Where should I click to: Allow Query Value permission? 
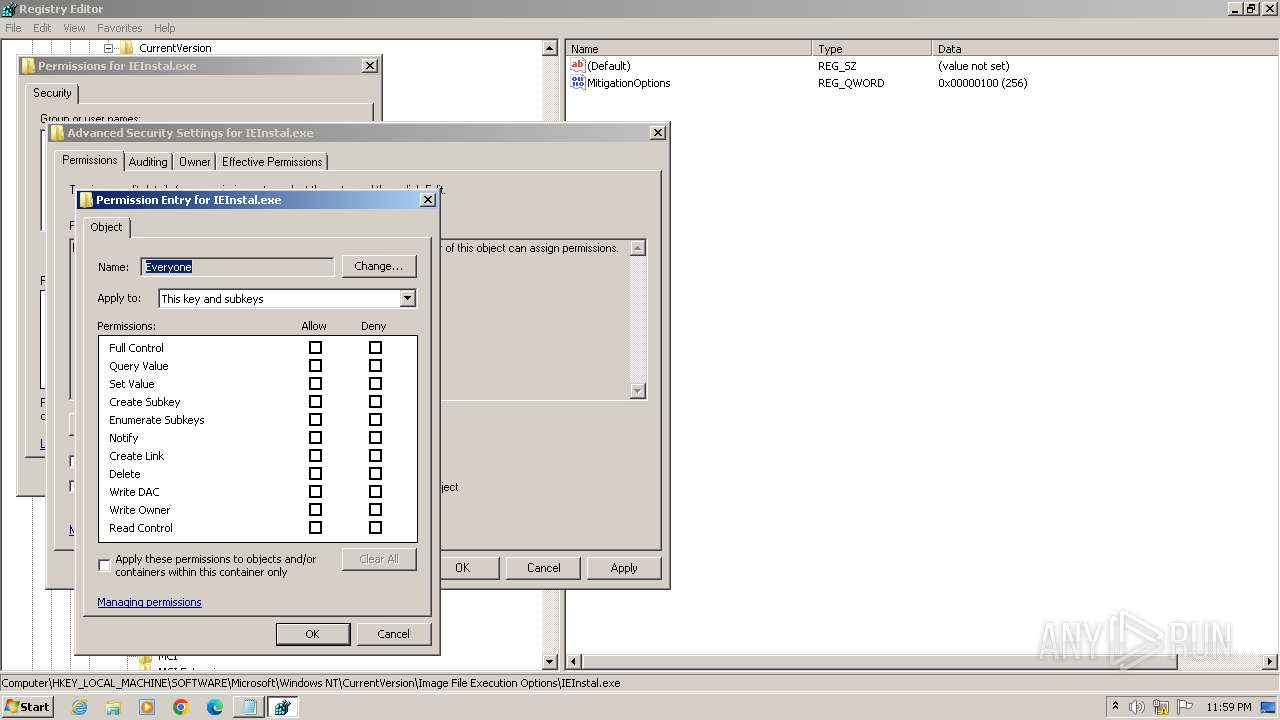coord(315,366)
